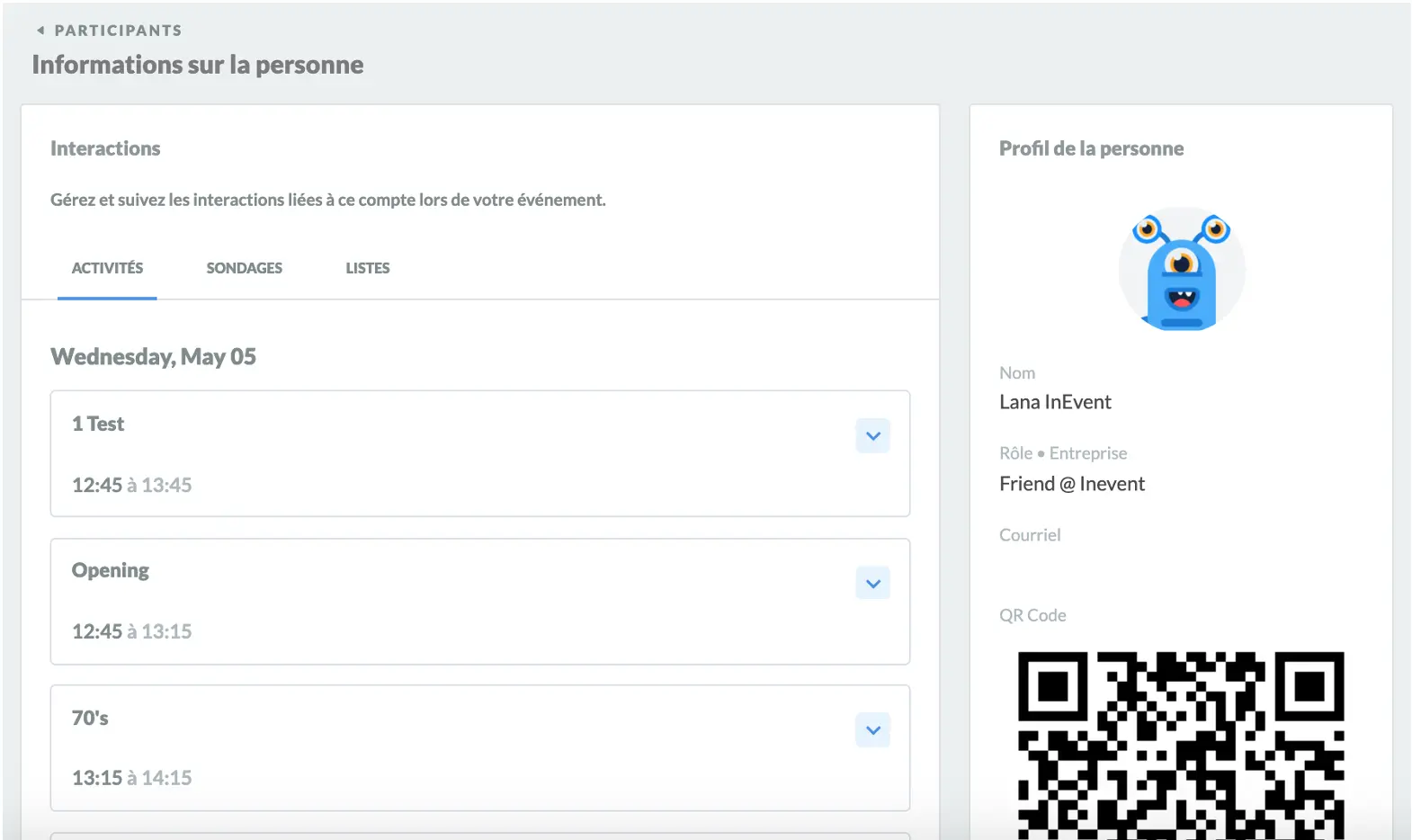Click the 'Wednesday, May 05' date heading
The height and width of the screenshot is (840, 1412).
[x=153, y=357]
